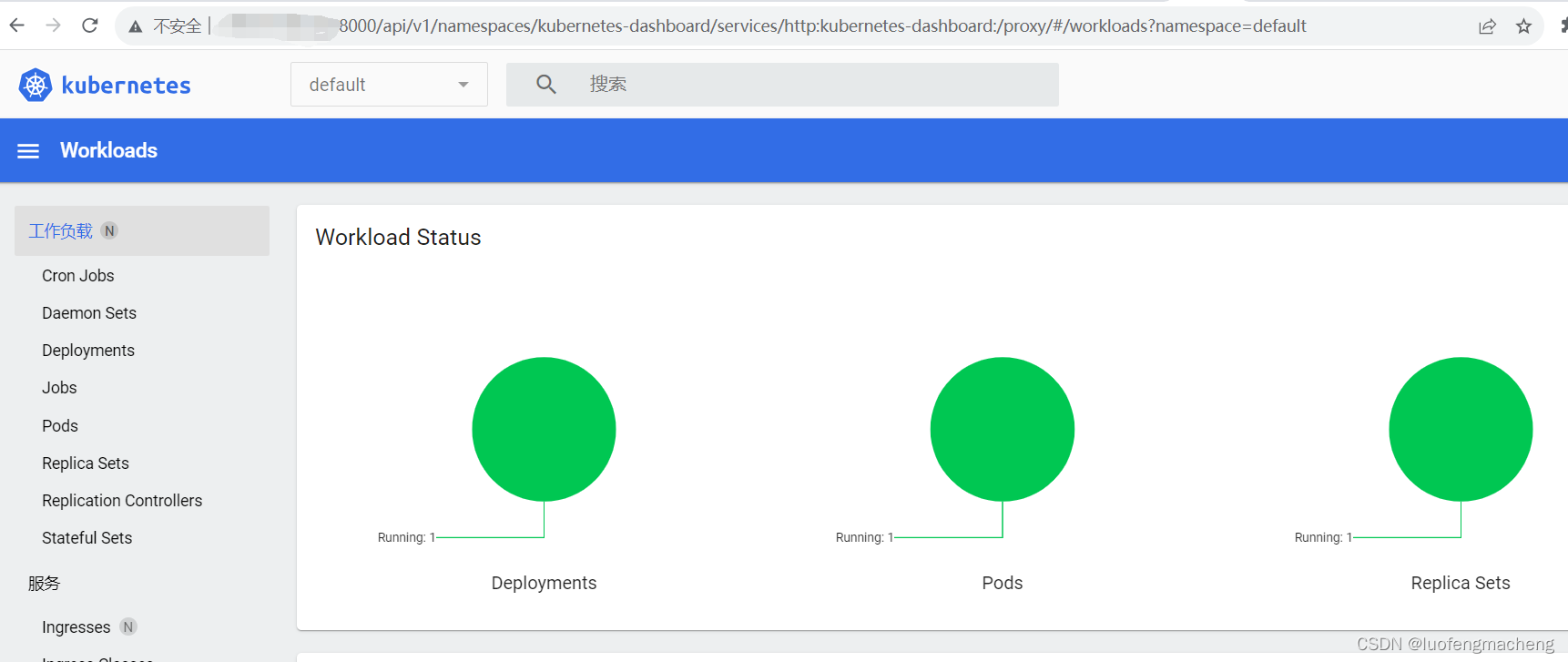
Task: Click the browser back arrow
Action: click(16, 25)
